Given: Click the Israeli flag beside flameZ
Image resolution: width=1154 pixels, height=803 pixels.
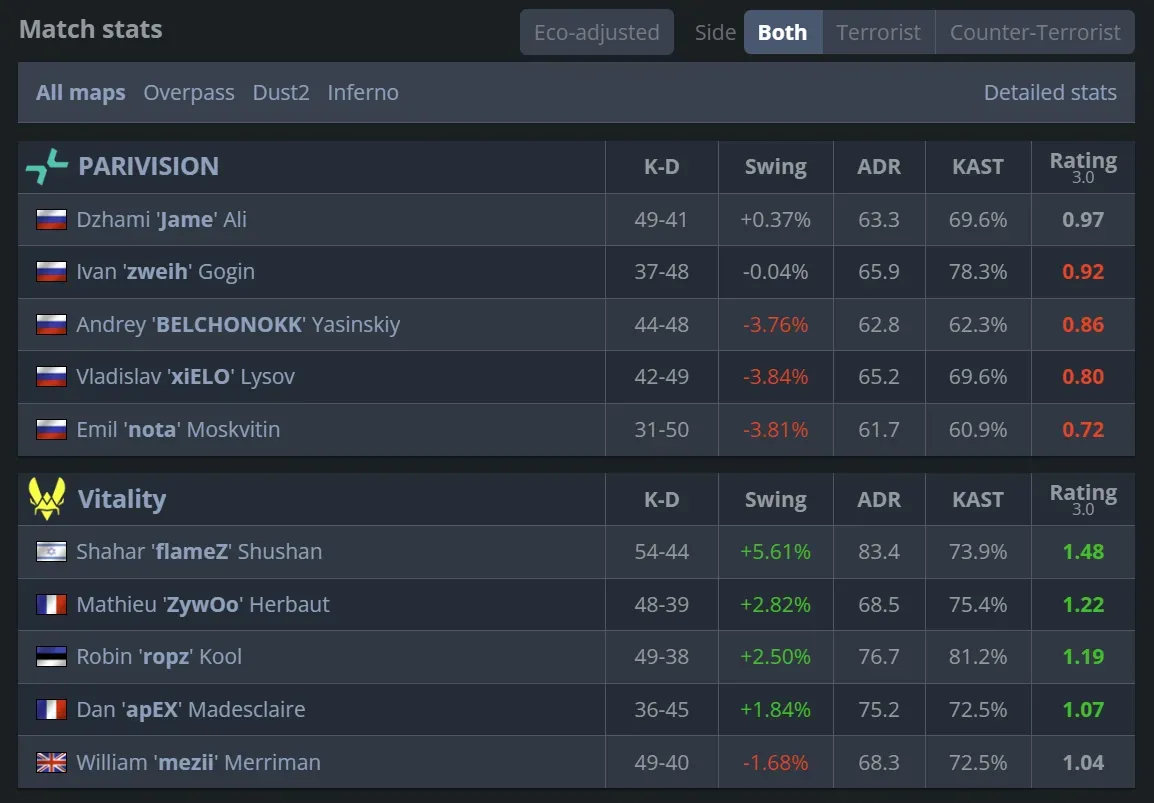Looking at the screenshot, I should (x=51, y=551).
